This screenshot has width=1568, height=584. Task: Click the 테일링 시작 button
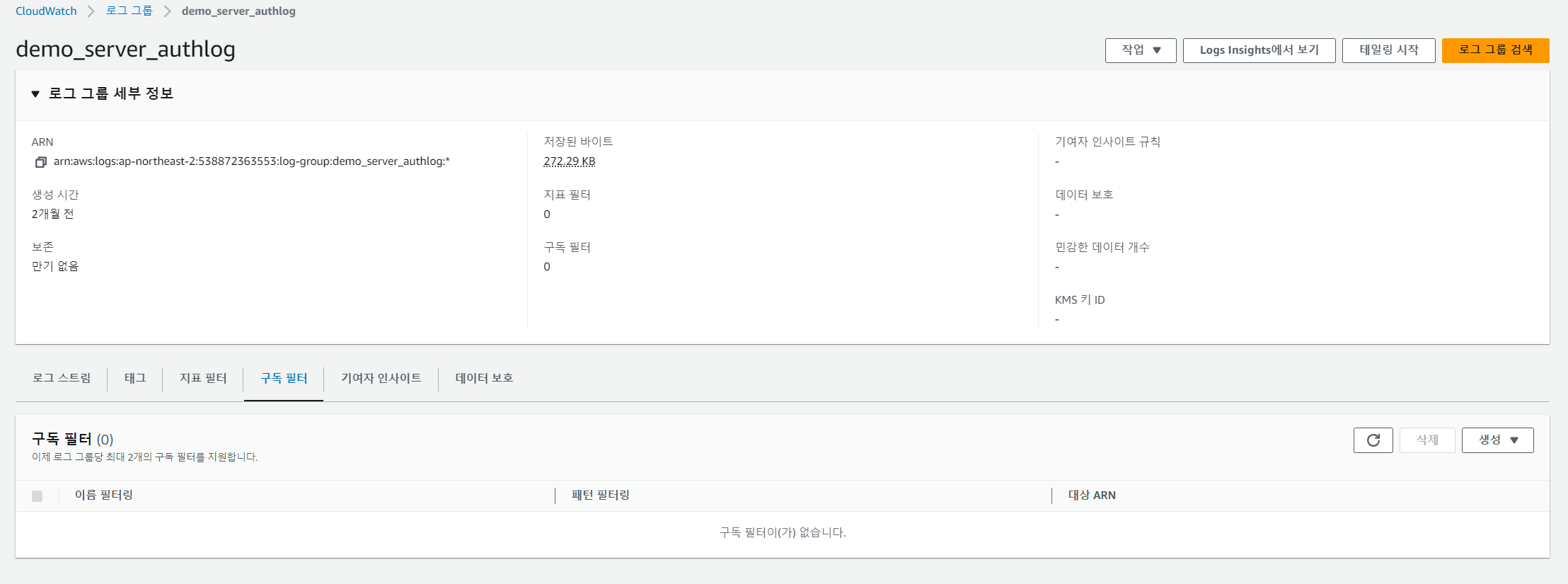pyautogui.click(x=1389, y=50)
